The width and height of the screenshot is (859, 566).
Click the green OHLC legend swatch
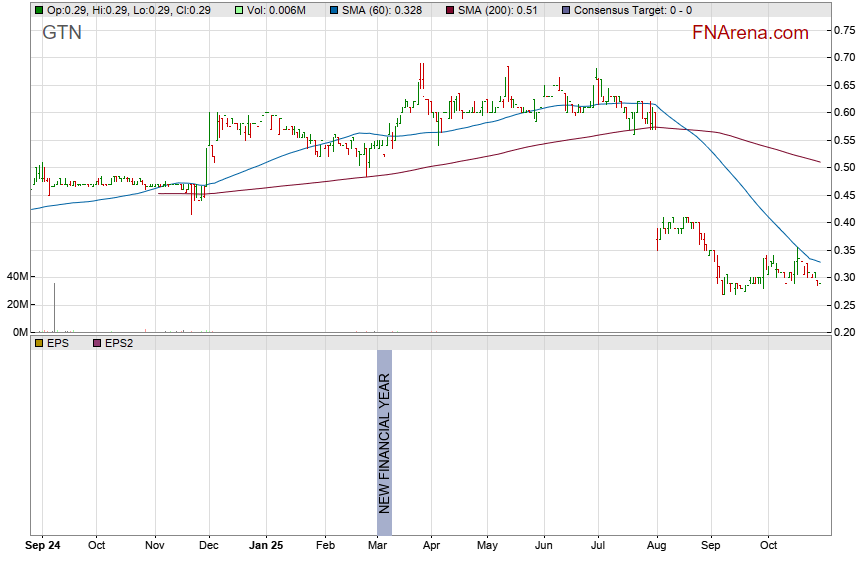click(x=39, y=9)
